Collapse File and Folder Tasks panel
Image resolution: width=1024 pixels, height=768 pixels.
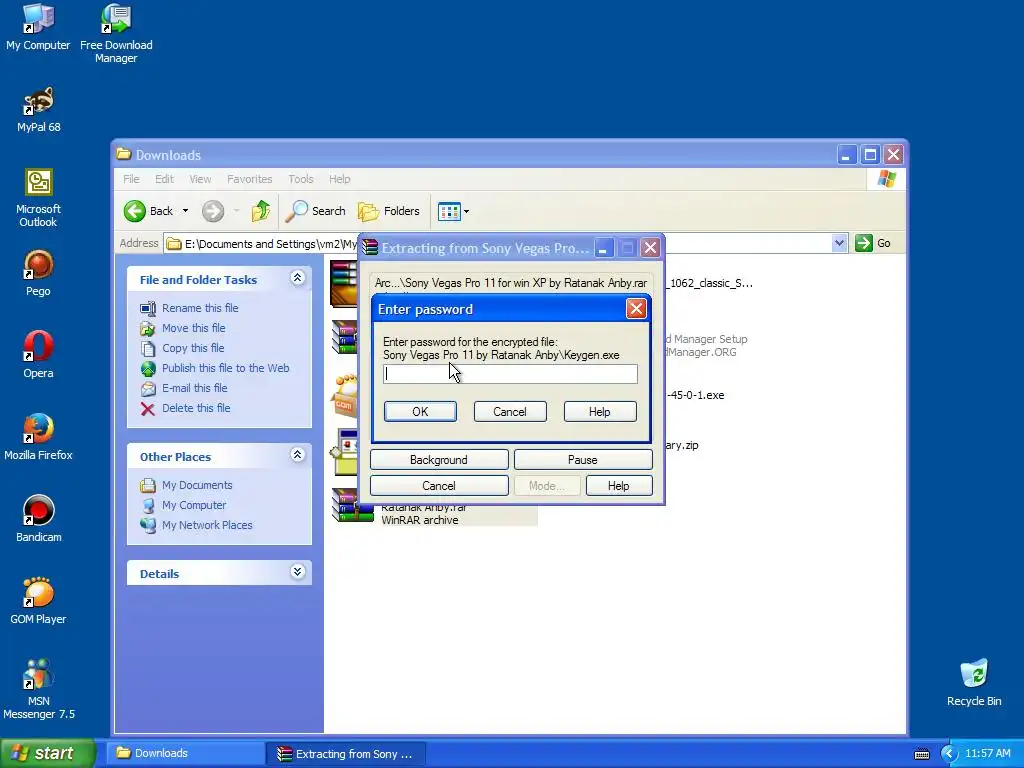[x=297, y=278]
